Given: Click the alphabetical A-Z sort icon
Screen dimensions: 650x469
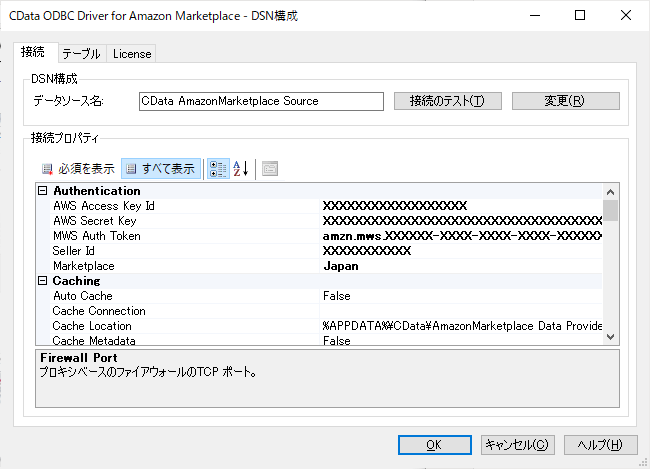Looking at the screenshot, I should 241,169.
